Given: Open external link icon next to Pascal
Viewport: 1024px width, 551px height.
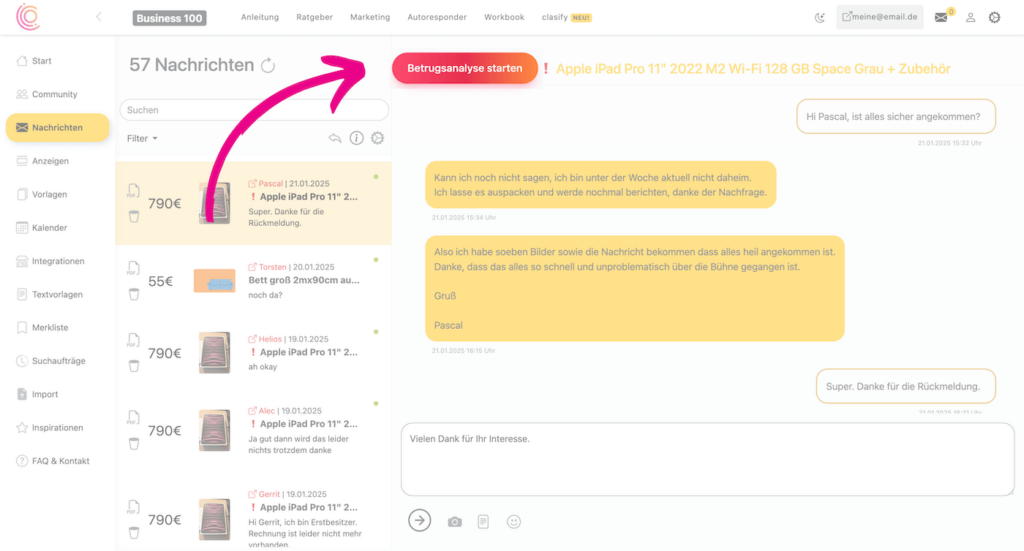Looking at the screenshot, I should coord(252,183).
